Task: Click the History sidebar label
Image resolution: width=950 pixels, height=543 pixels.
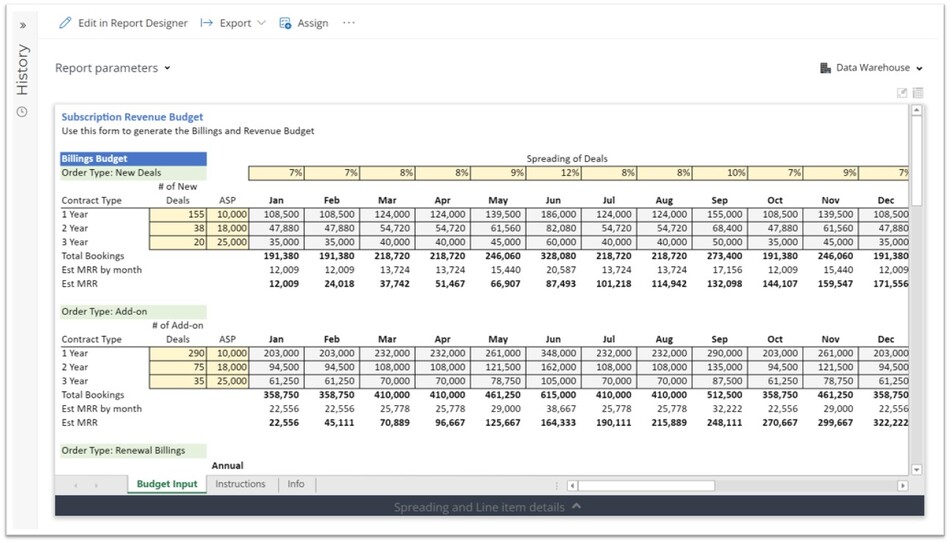Action: 23,70
